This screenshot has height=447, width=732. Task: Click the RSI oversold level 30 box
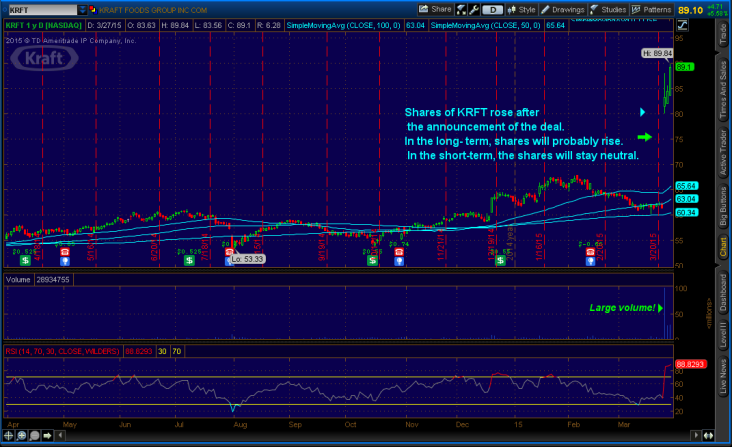coord(162,351)
